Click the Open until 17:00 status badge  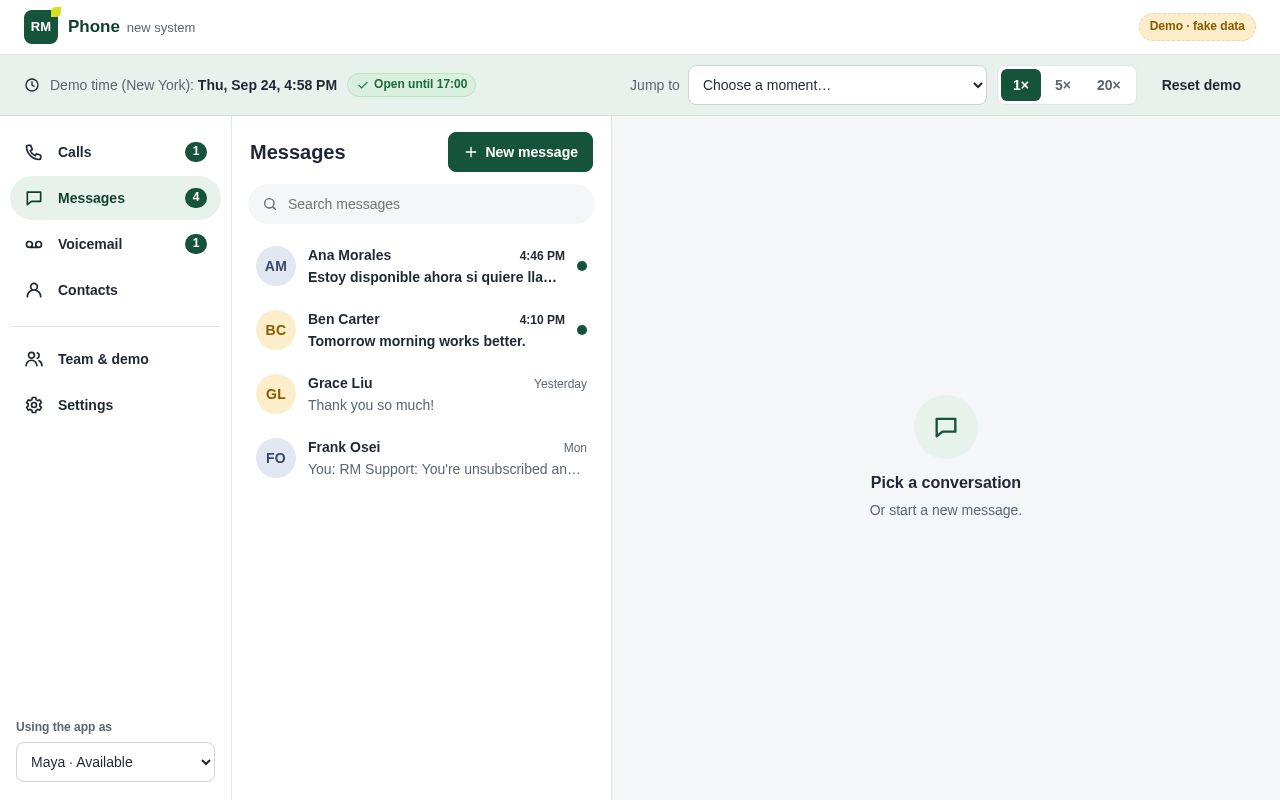pos(411,85)
